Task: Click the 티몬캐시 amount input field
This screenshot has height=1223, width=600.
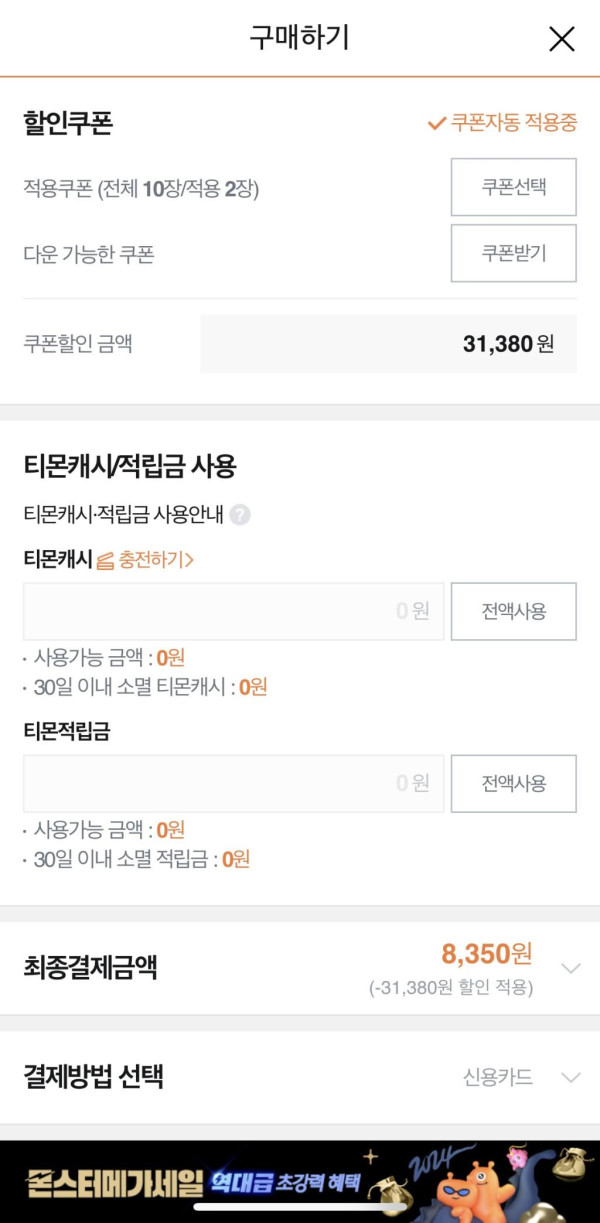Action: click(x=233, y=611)
